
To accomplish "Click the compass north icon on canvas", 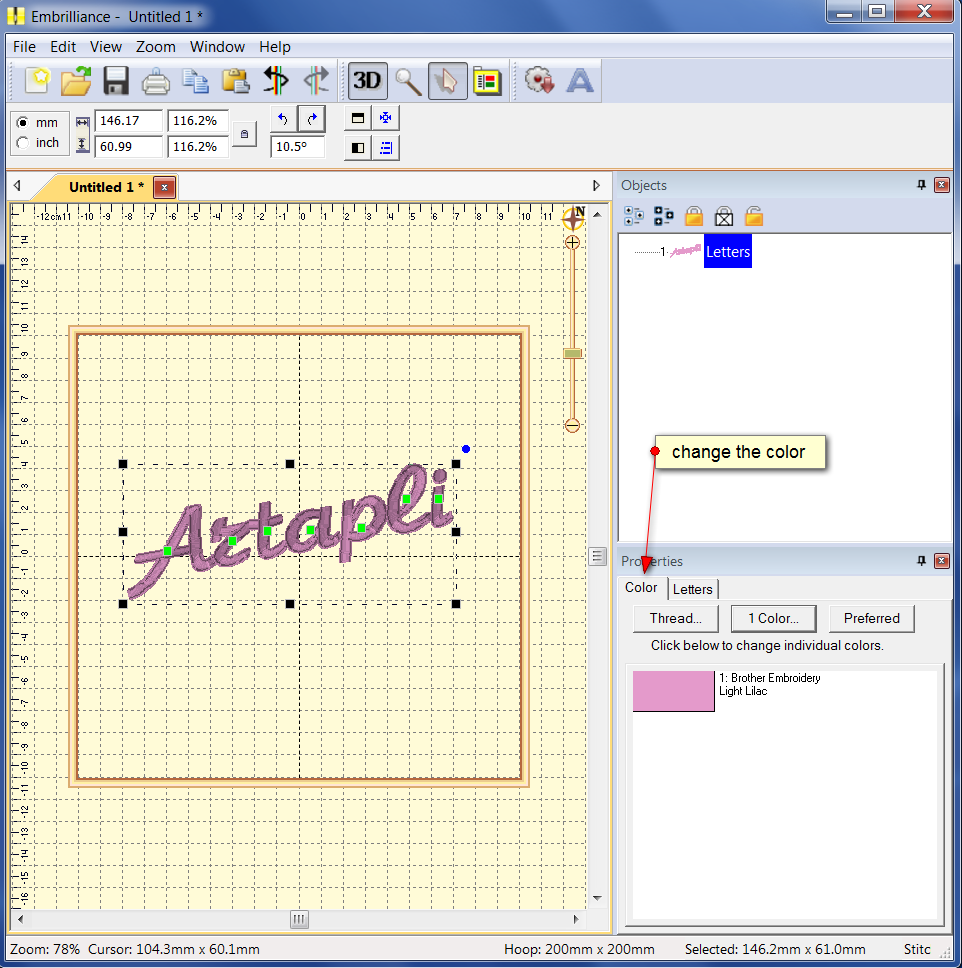I will [573, 218].
